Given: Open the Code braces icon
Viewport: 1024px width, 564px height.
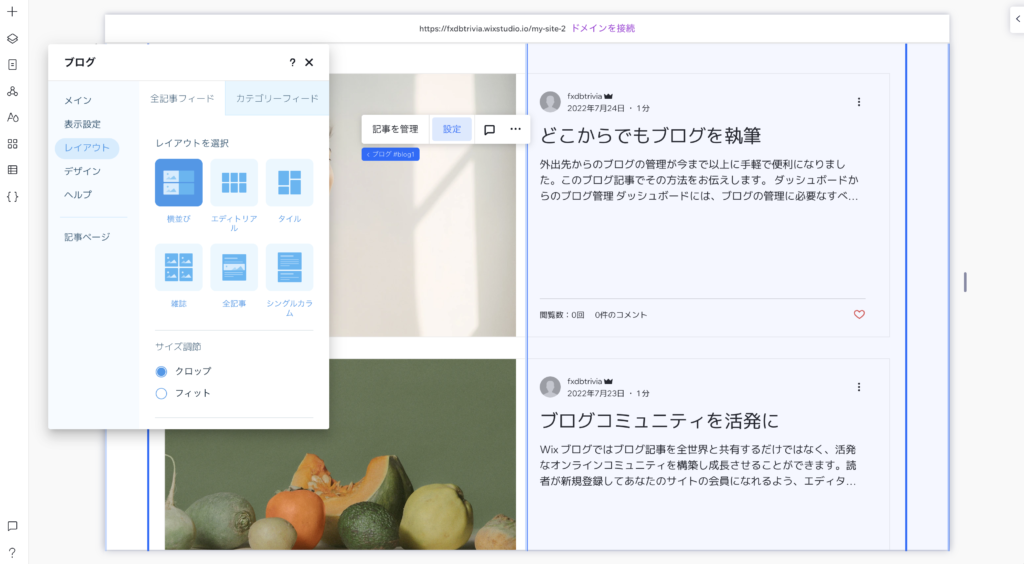Looking at the screenshot, I should click(x=12, y=196).
